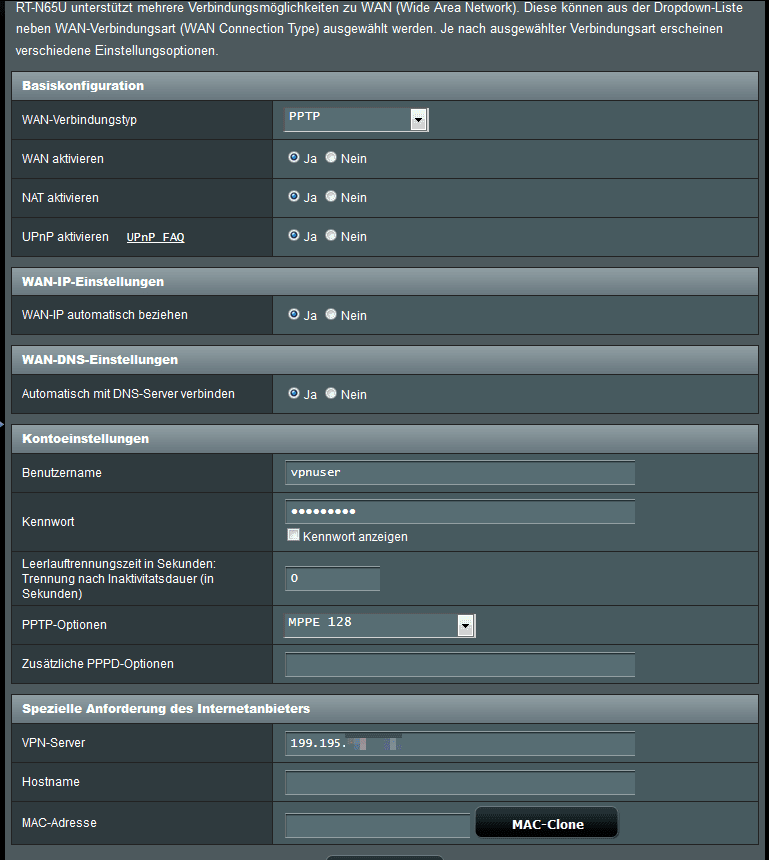
Task: Select Ja for UPnP aktivieren
Action: click(294, 235)
